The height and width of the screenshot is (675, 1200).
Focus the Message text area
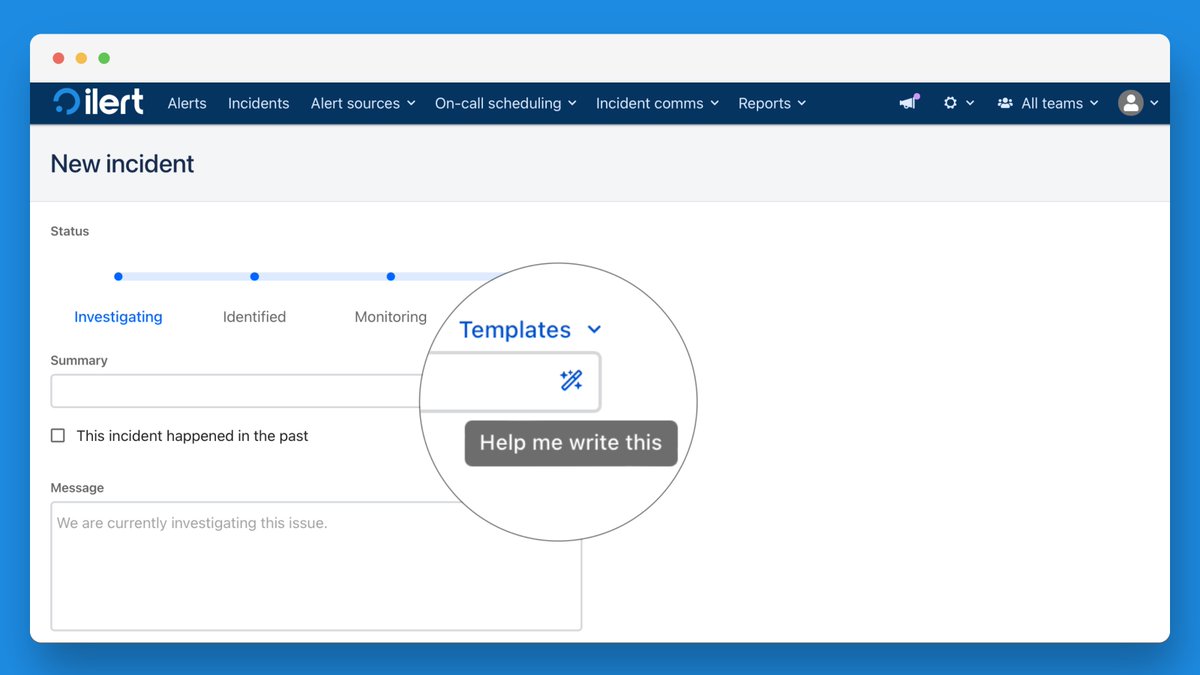click(x=316, y=566)
